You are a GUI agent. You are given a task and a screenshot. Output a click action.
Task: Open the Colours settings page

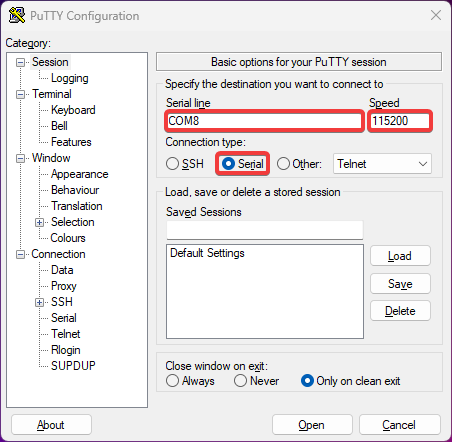pyautogui.click(x=68, y=238)
